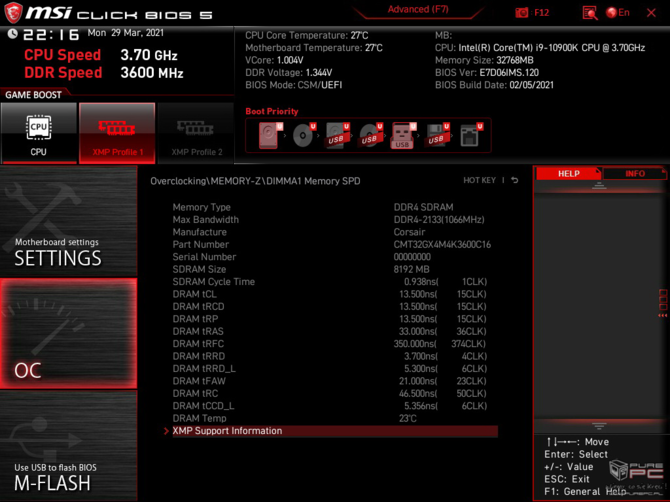Select the DRAM tRRD_L row

click(x=335, y=368)
